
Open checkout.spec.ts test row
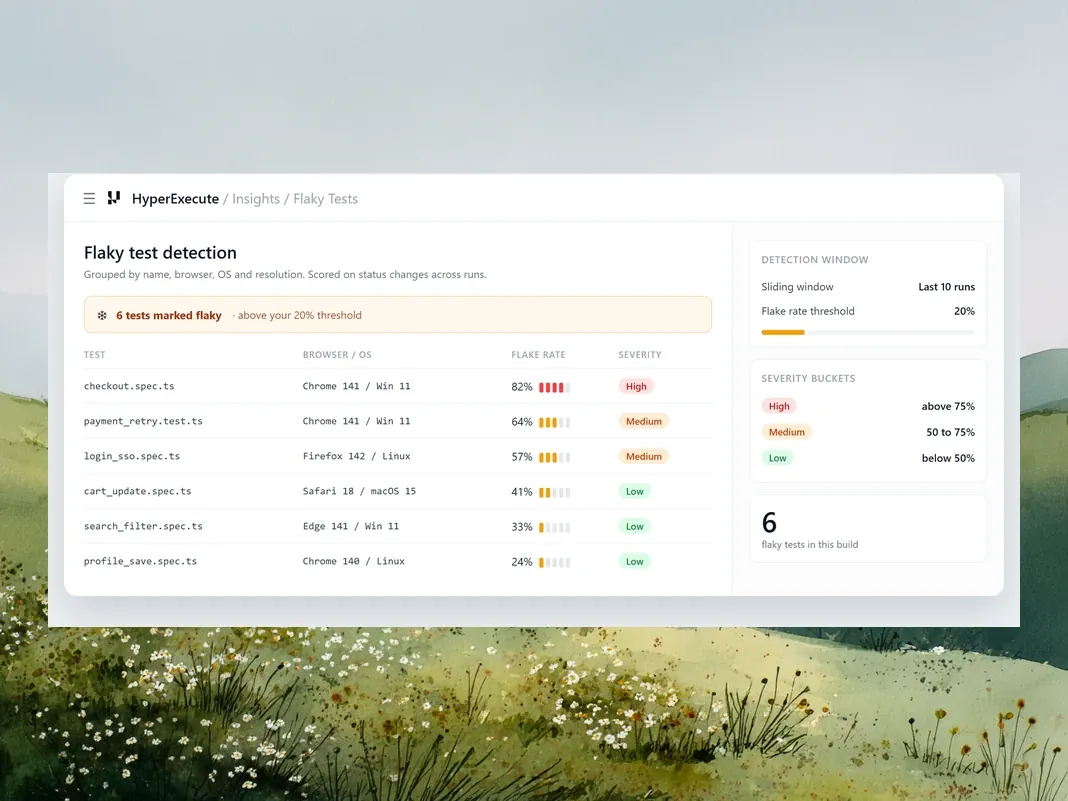(x=398, y=386)
